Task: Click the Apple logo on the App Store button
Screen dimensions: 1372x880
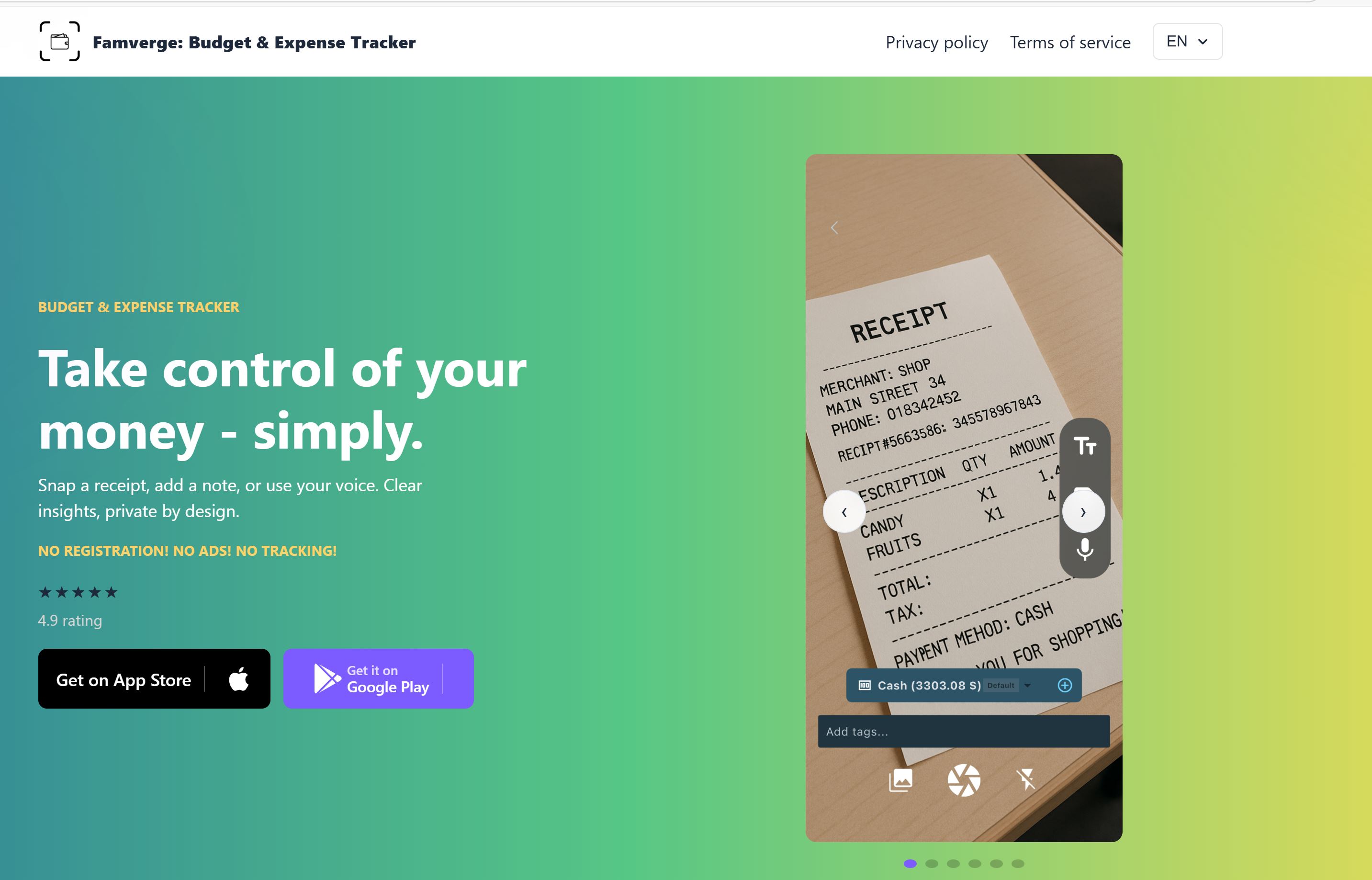Action: 239,679
